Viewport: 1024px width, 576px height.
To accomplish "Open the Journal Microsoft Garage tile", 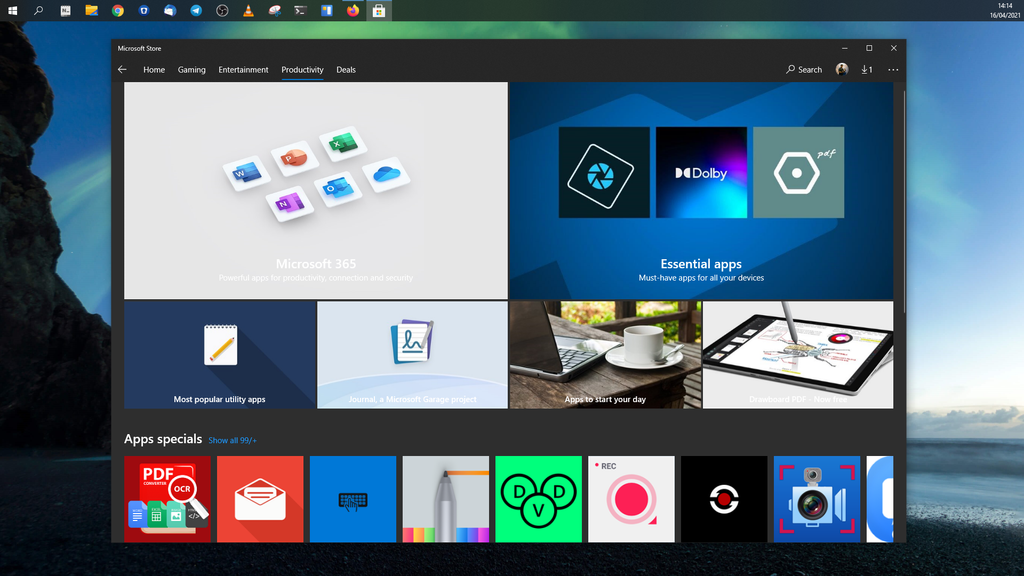I will pyautogui.click(x=411, y=355).
